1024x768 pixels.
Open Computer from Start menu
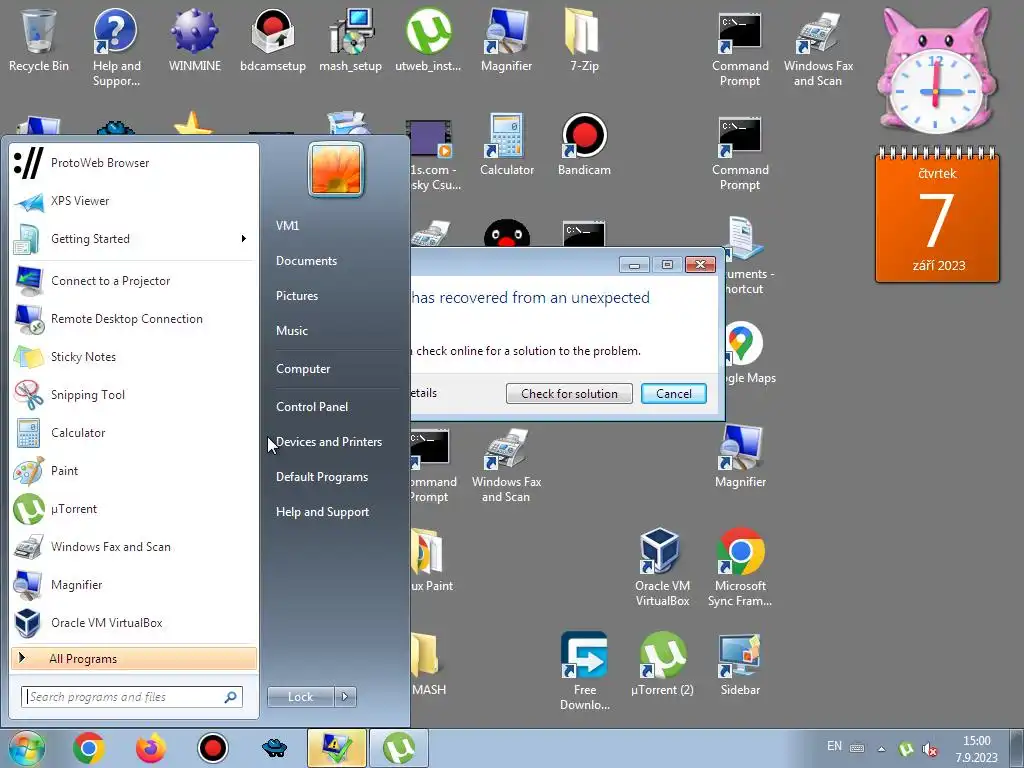(x=303, y=369)
